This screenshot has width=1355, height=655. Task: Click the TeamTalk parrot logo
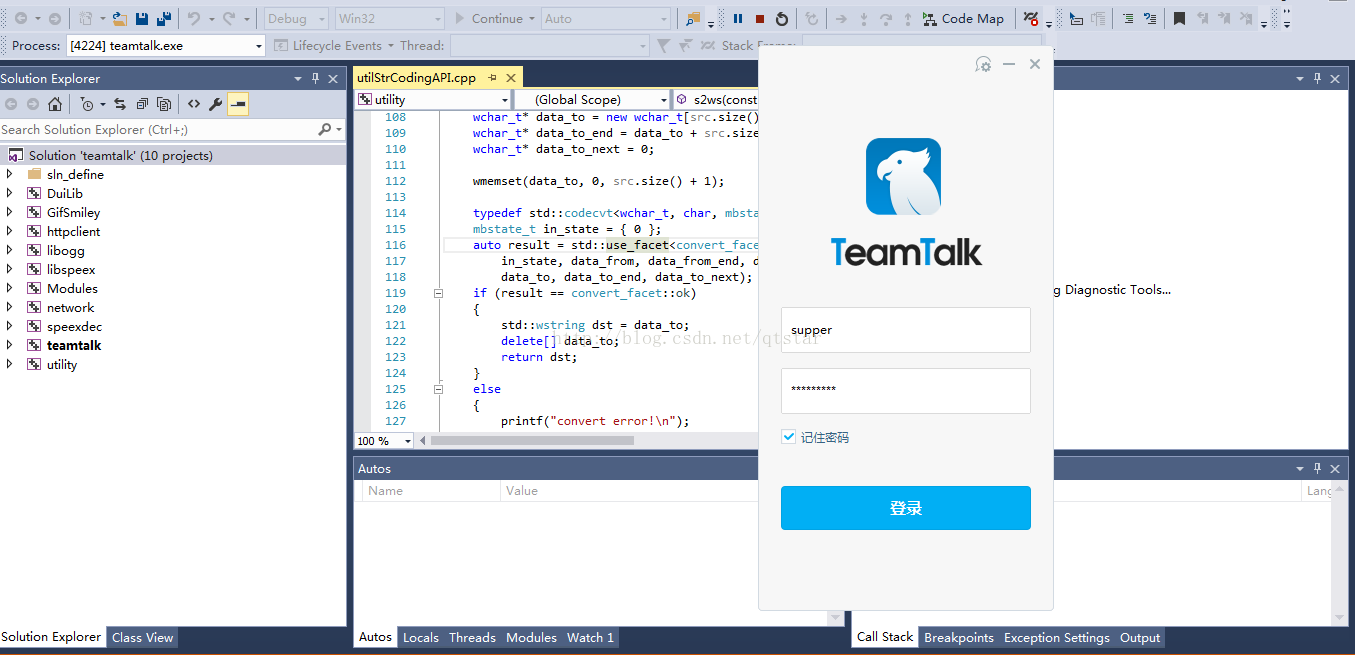click(903, 176)
